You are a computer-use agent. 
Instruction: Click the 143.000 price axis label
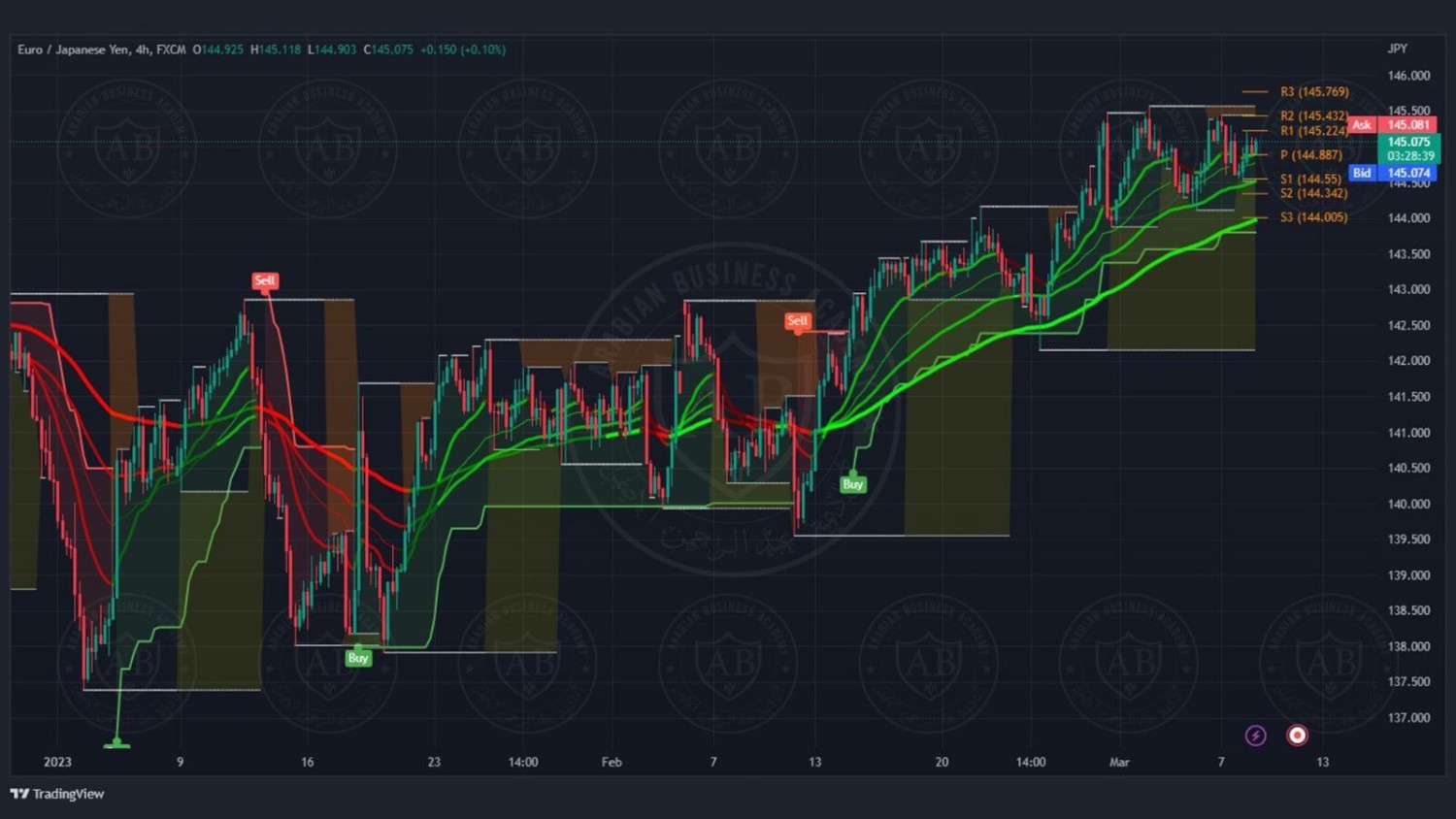pos(1408,289)
